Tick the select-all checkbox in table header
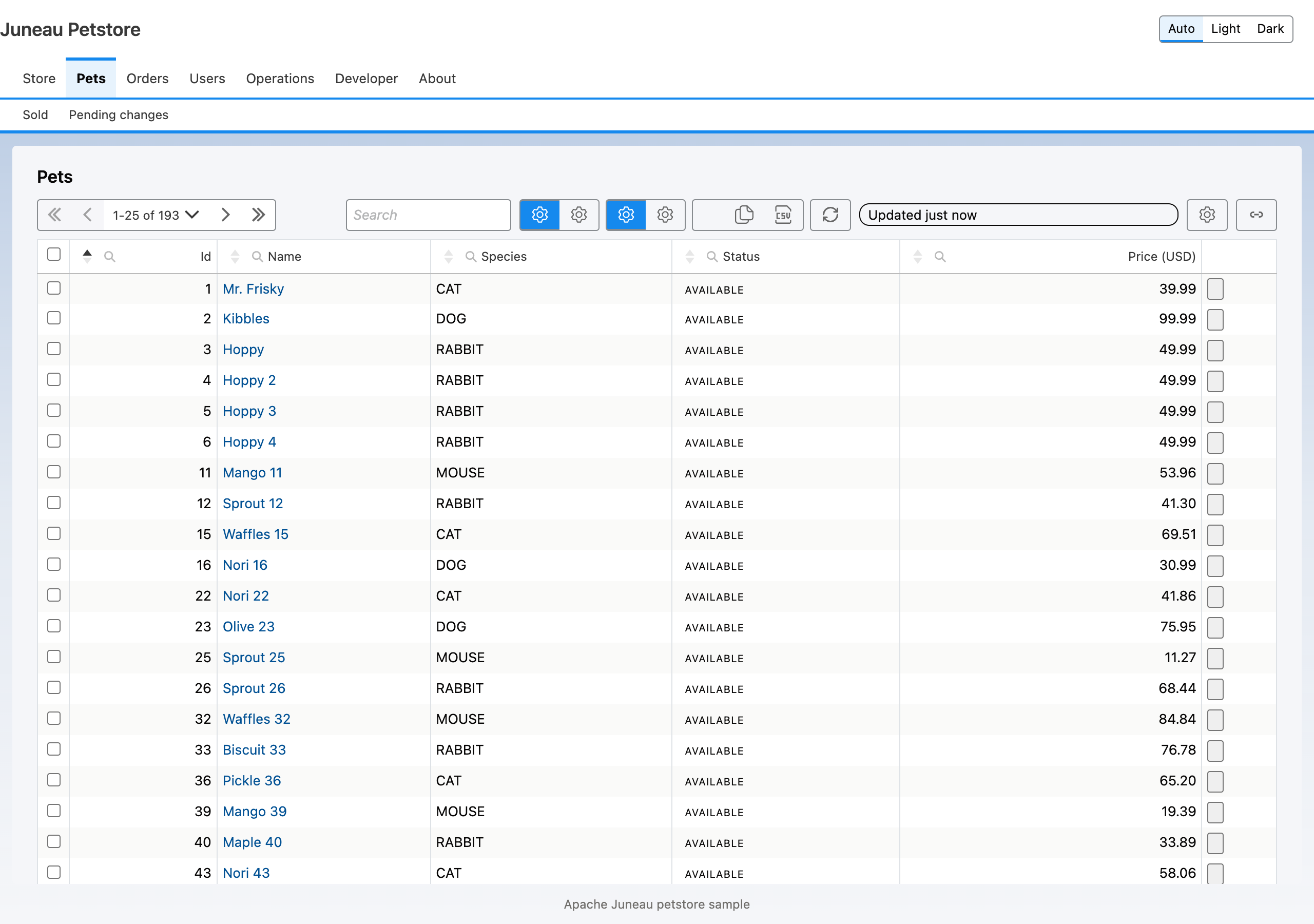1314x924 pixels. click(54, 254)
